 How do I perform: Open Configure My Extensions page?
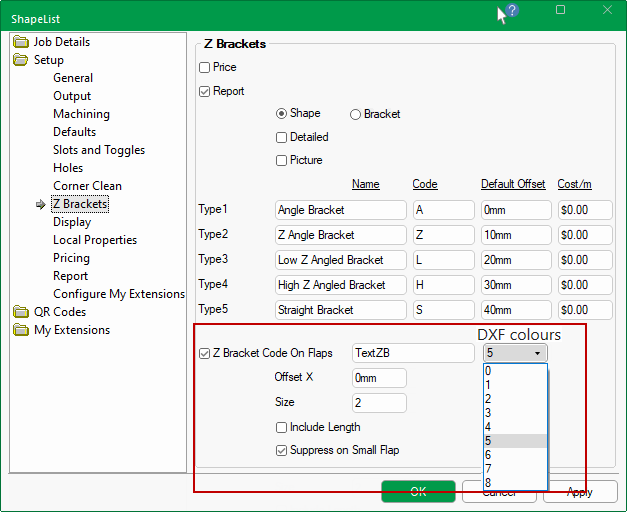(x=119, y=294)
